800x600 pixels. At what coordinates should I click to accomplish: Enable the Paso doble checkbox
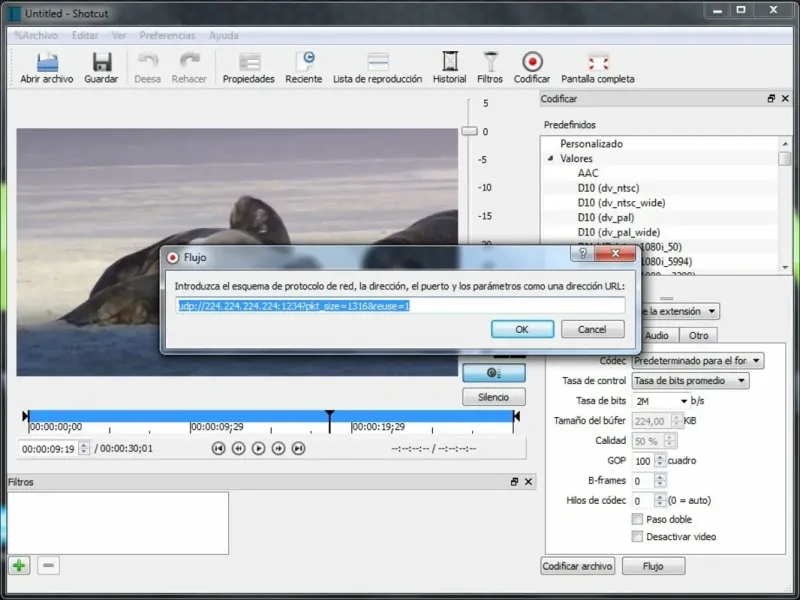(637, 520)
